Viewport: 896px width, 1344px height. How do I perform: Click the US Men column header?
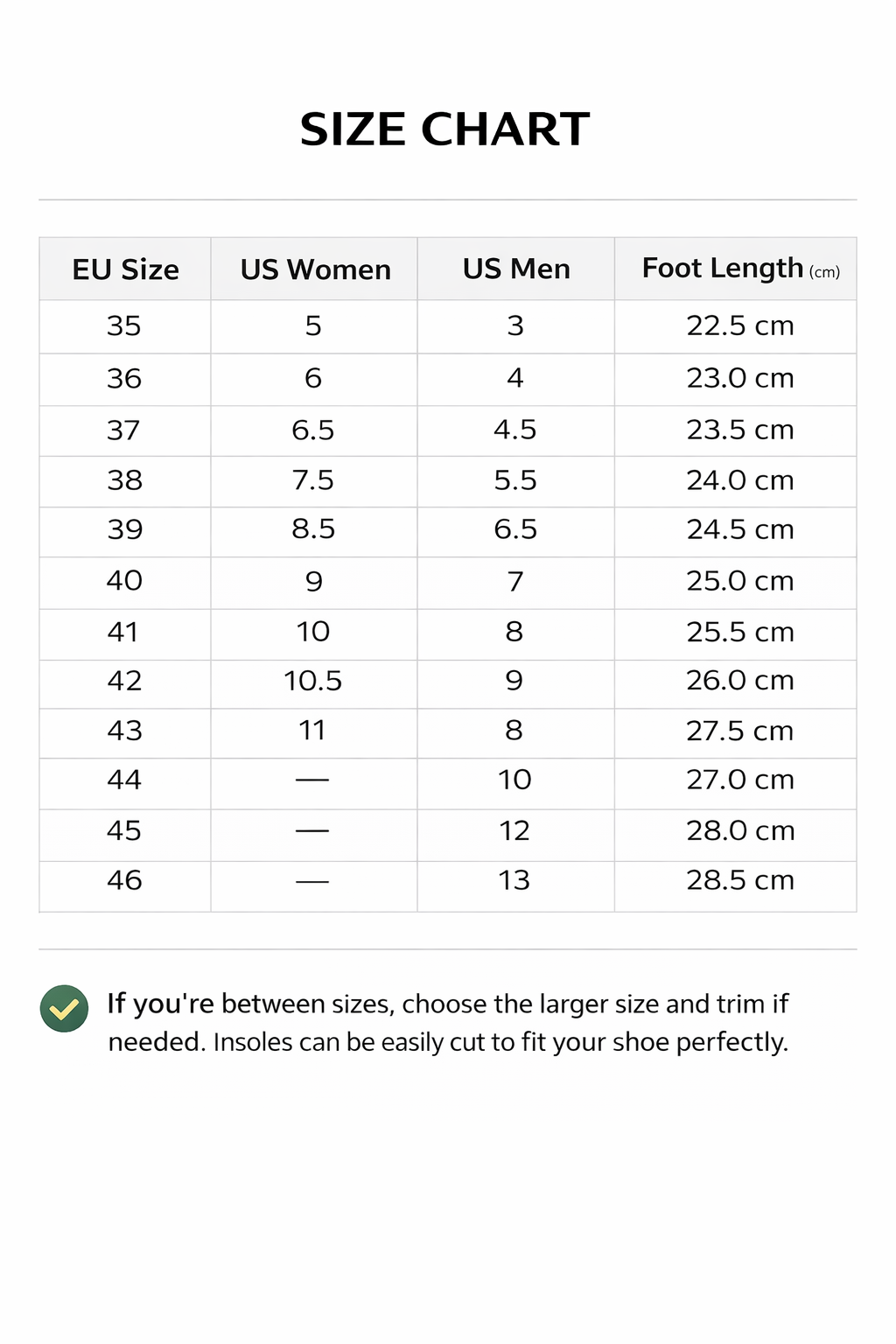[x=516, y=269]
